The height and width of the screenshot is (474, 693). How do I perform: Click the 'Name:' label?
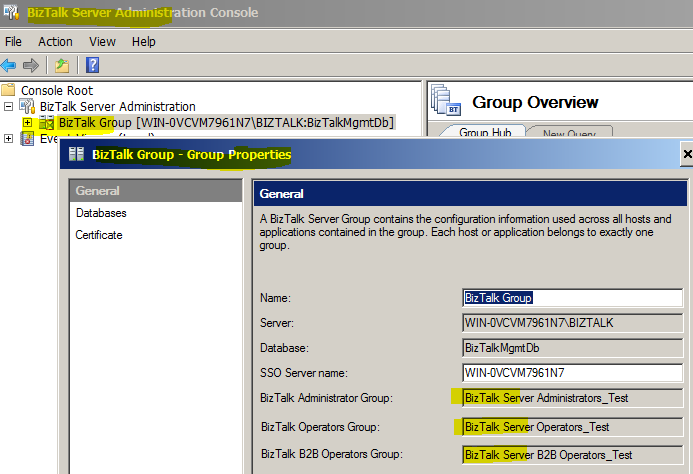[275, 298]
